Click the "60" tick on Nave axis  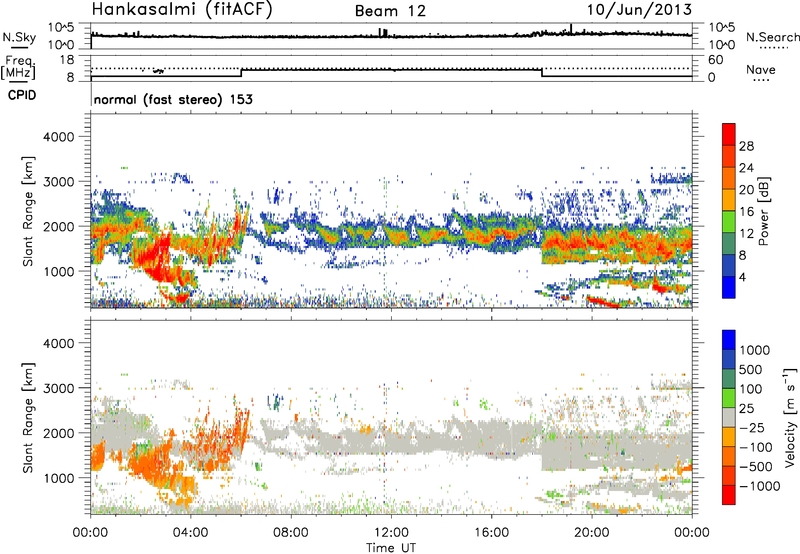pyautogui.click(x=715, y=60)
